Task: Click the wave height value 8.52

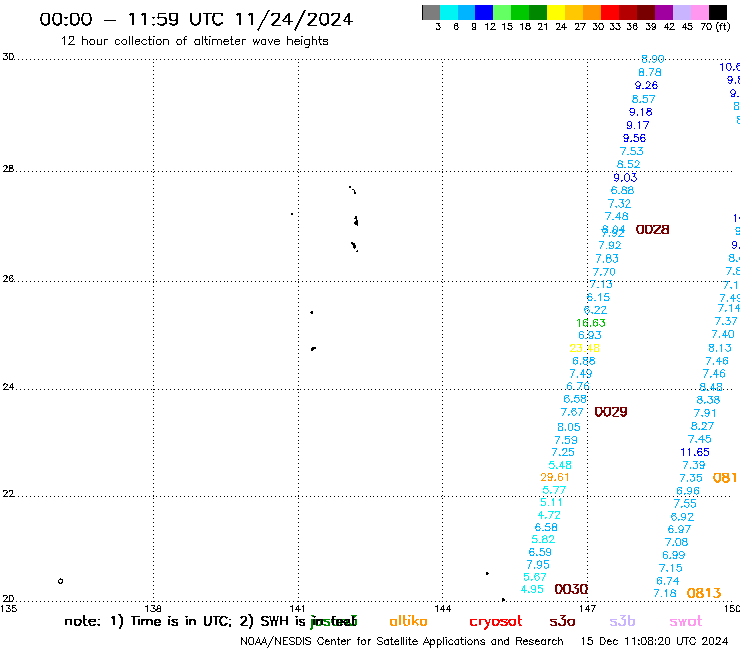Action: (x=629, y=164)
